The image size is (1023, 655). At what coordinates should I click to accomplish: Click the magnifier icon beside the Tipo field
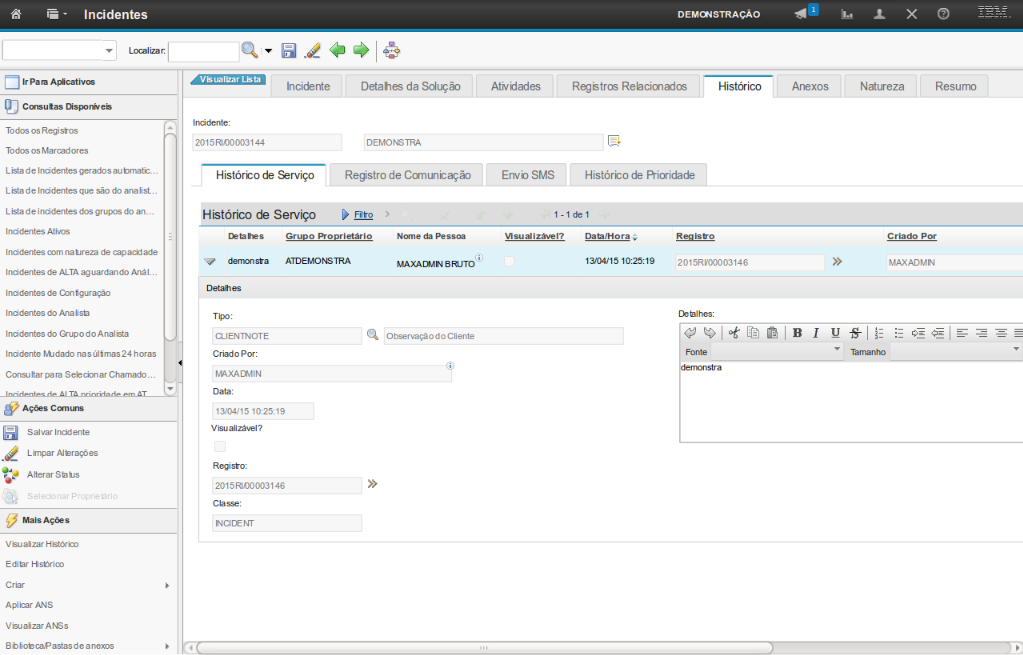point(372,336)
